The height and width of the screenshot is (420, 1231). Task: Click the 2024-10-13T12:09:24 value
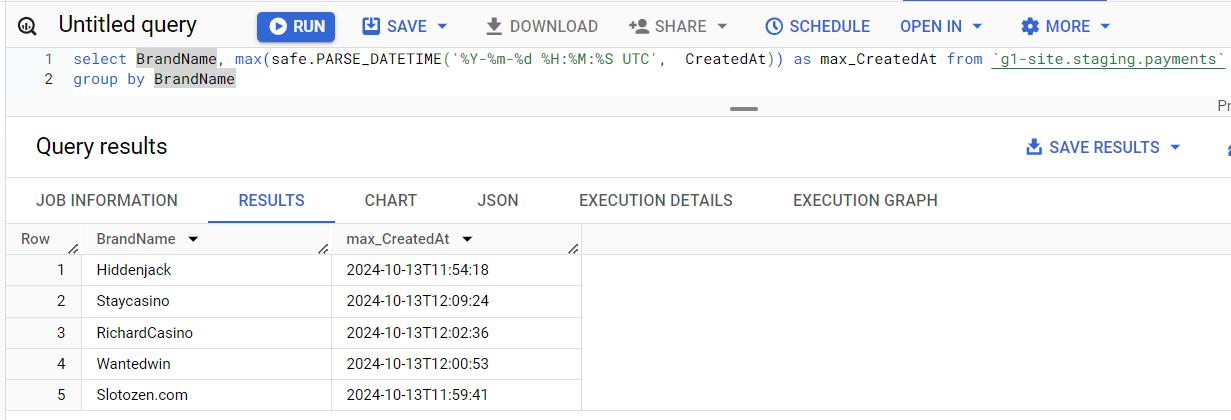coord(417,301)
